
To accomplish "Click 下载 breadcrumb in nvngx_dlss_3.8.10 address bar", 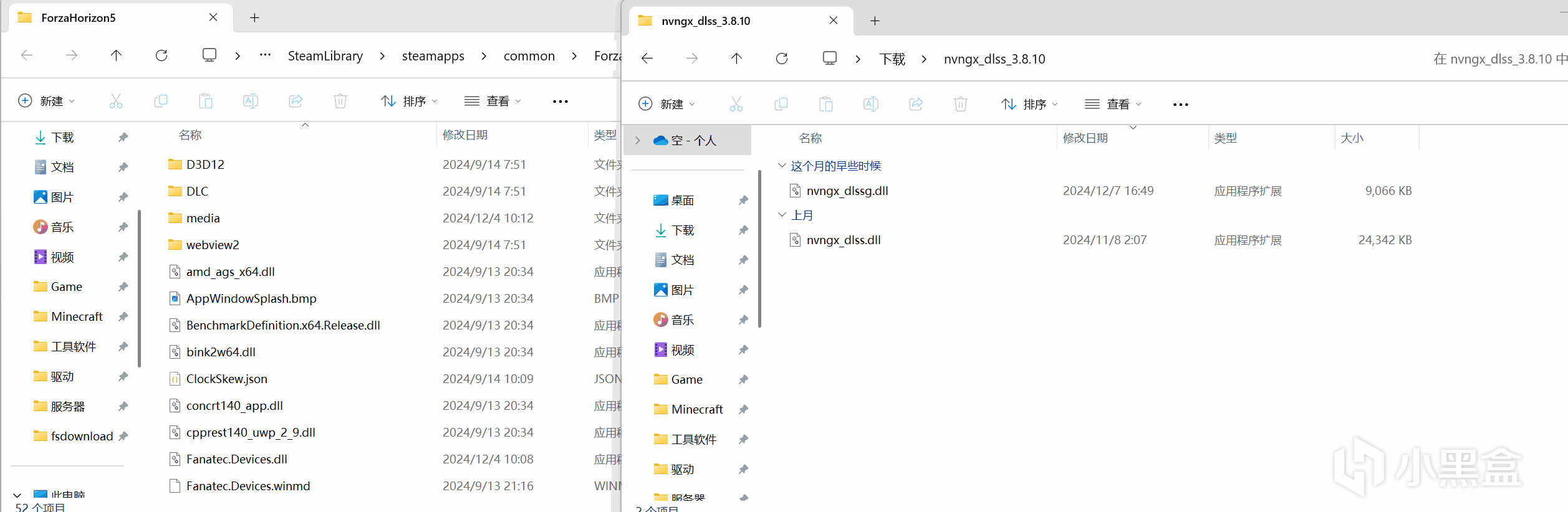I will (x=892, y=59).
